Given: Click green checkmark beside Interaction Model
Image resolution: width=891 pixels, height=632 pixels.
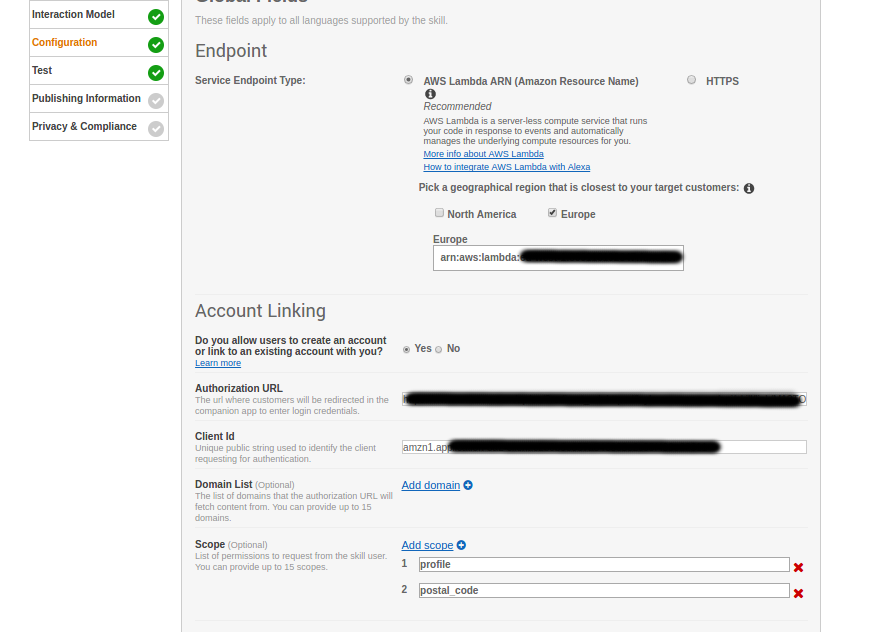Looking at the screenshot, I should pos(156,17).
